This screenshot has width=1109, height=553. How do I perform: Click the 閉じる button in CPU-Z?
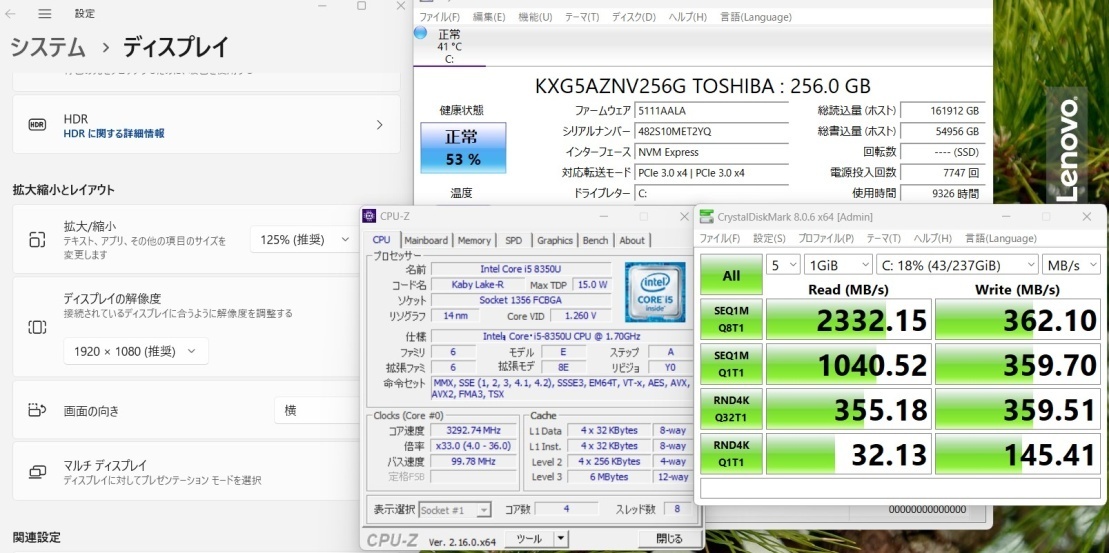669,539
